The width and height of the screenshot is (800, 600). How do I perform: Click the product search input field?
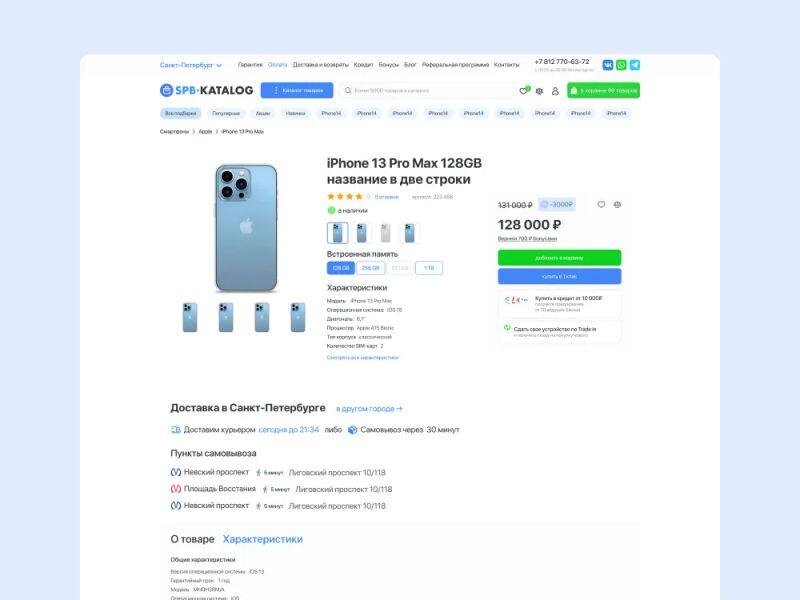(429, 90)
